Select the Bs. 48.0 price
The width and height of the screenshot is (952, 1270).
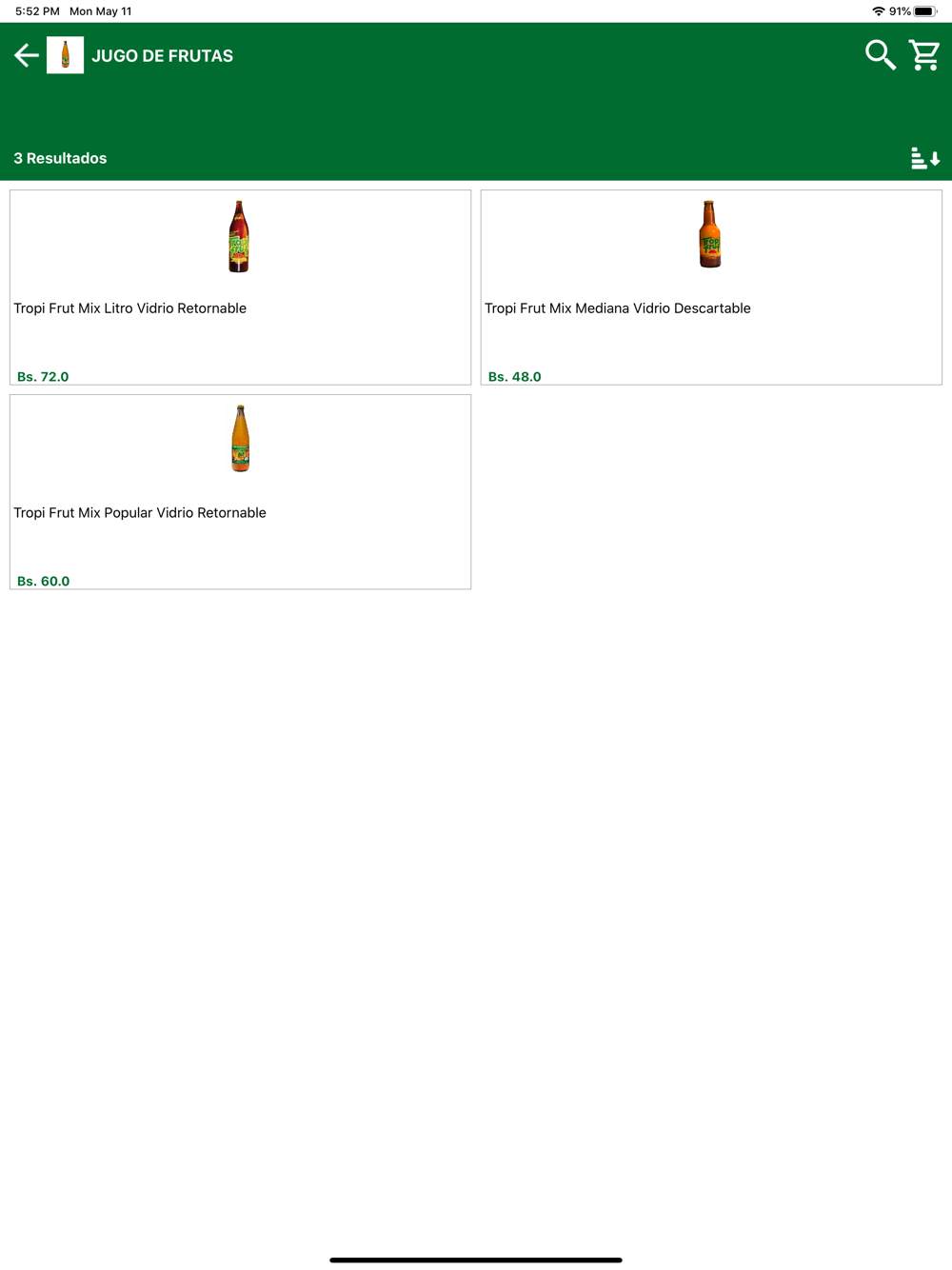[x=514, y=377]
